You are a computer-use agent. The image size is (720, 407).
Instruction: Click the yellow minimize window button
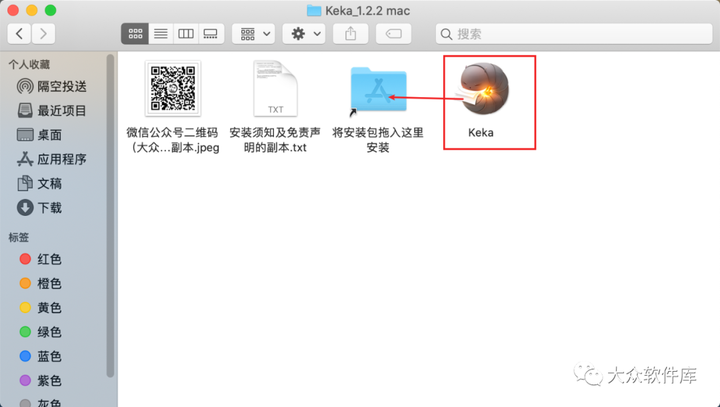[32, 10]
